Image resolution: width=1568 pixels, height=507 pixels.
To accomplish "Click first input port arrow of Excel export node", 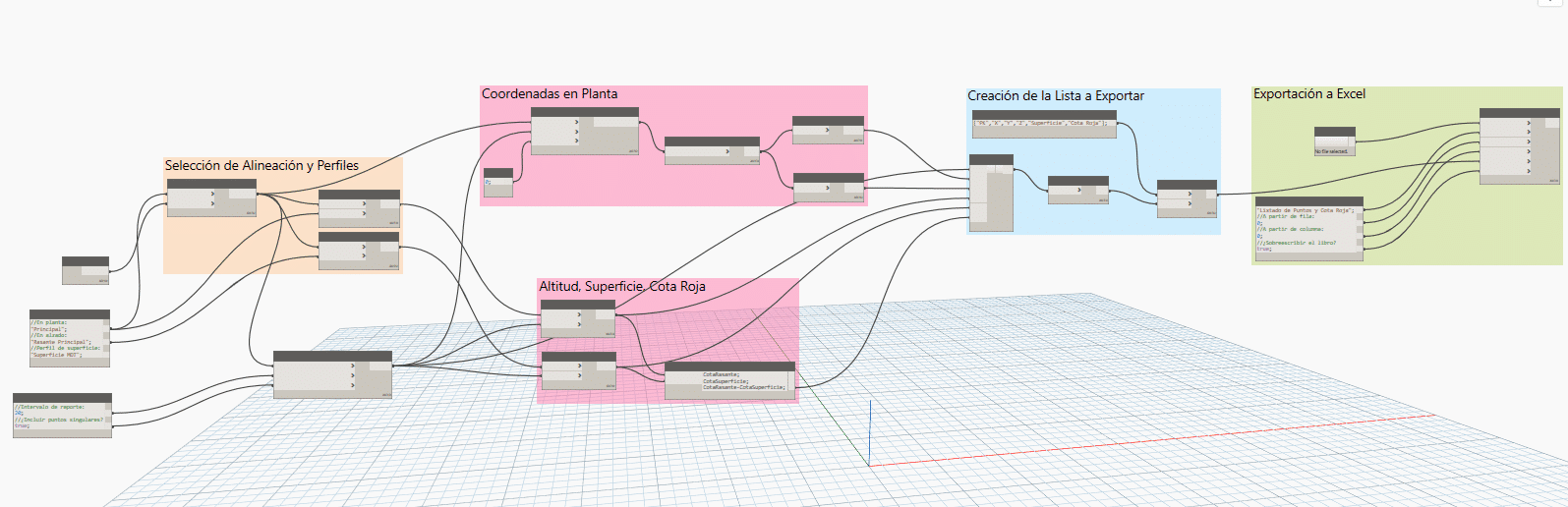I will pyautogui.click(x=1528, y=124).
